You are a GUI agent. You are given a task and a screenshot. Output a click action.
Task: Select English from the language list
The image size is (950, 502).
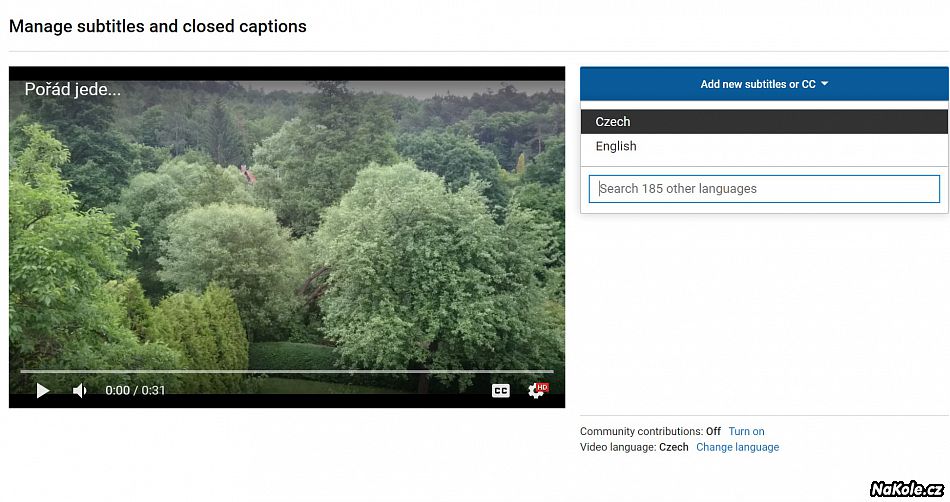764,147
